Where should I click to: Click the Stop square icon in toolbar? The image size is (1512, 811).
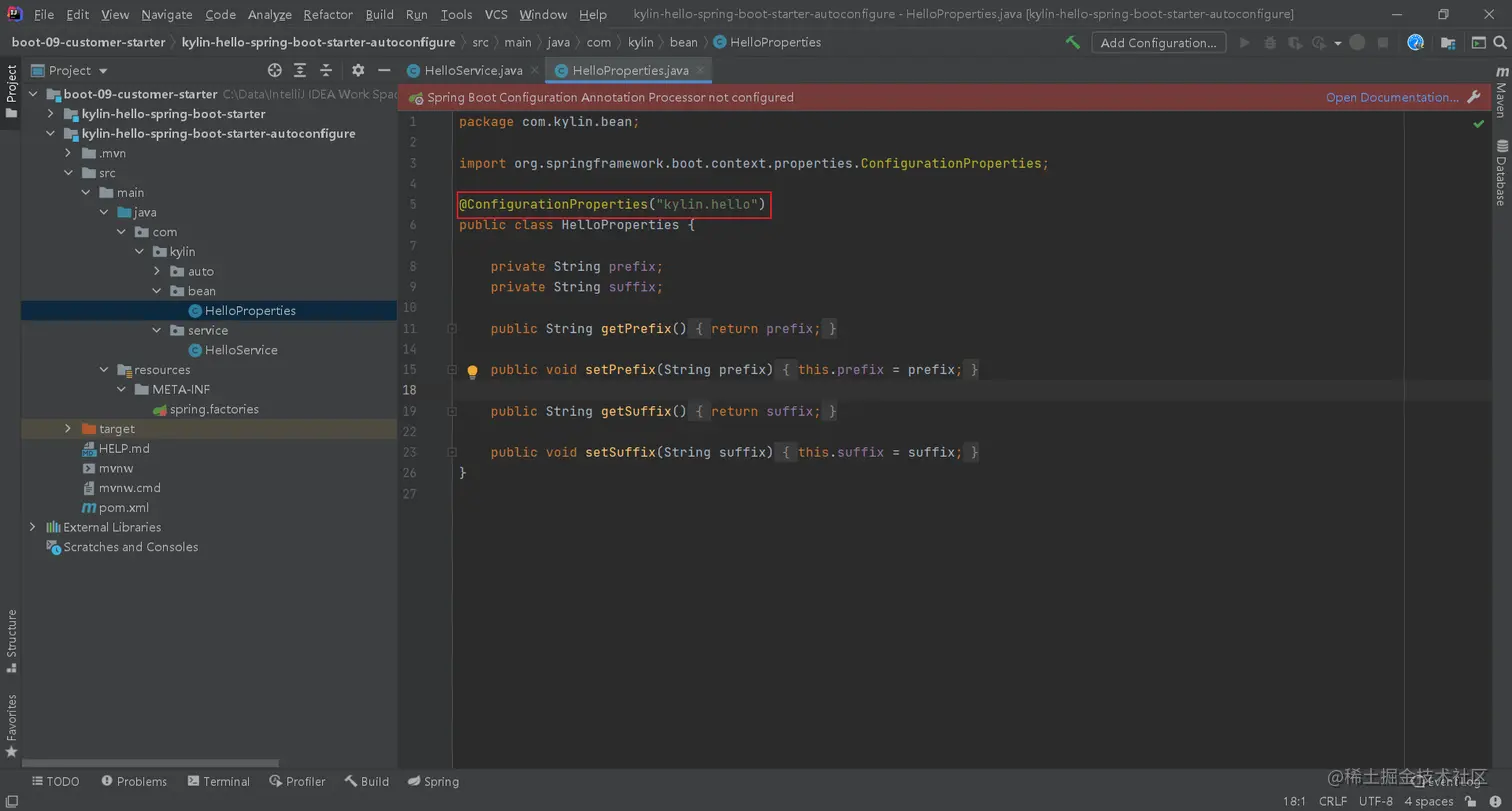coord(1383,42)
